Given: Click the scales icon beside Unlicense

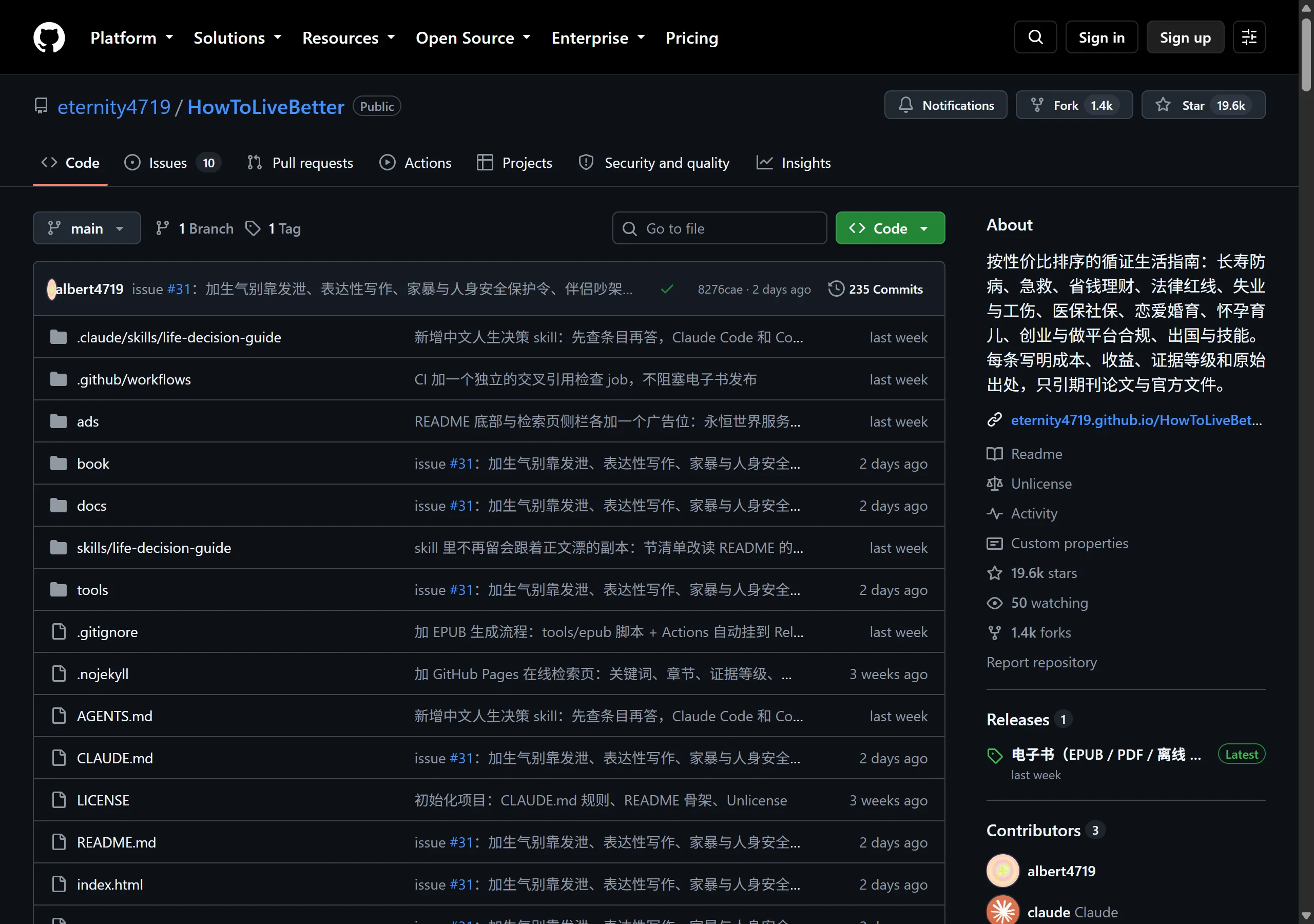Looking at the screenshot, I should coord(995,484).
